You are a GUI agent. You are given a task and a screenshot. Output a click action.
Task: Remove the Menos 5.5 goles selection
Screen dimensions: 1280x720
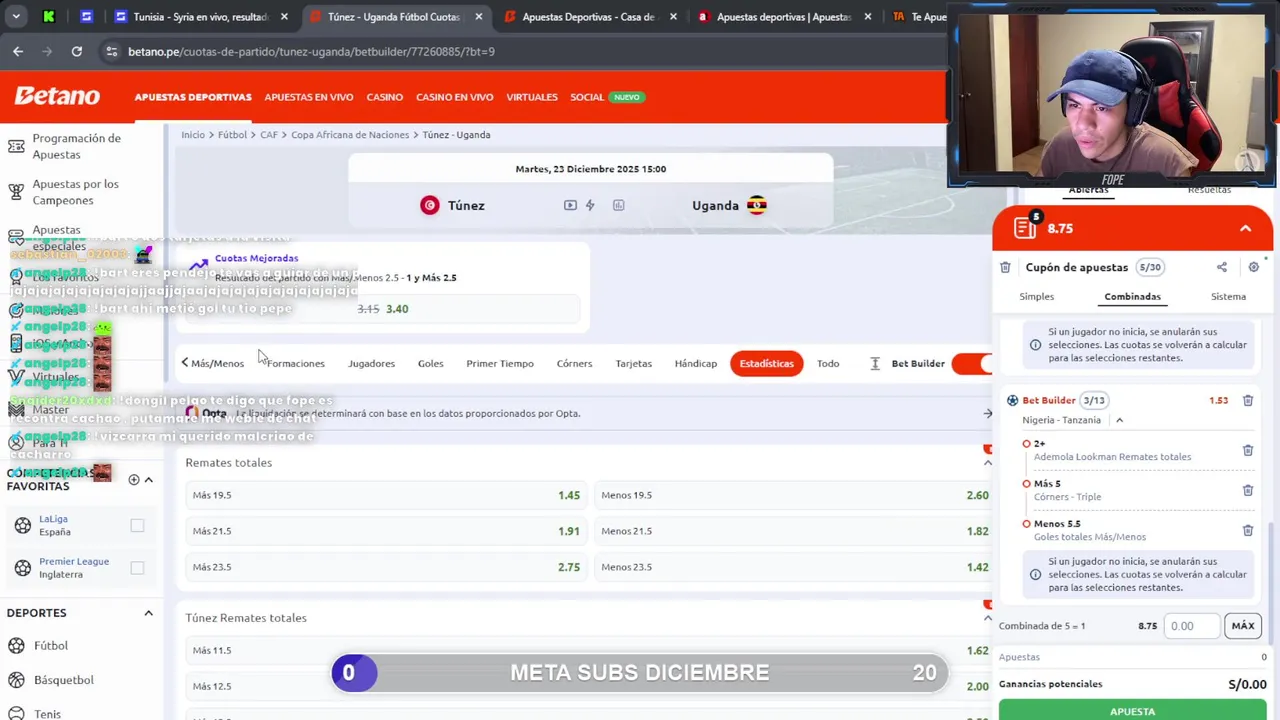pos(1248,530)
